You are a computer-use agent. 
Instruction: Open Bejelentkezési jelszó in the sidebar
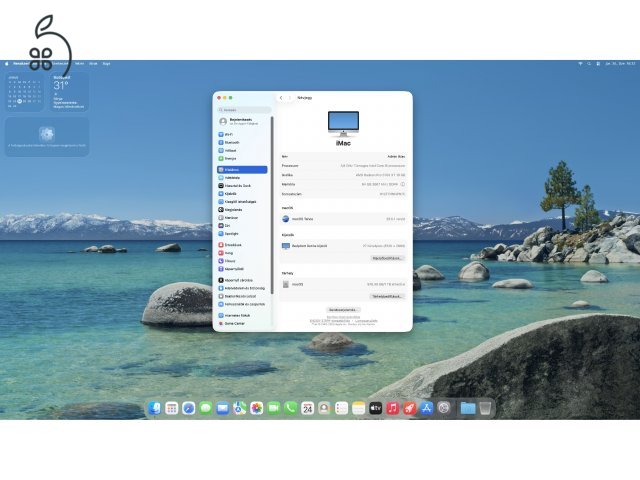coord(242,296)
